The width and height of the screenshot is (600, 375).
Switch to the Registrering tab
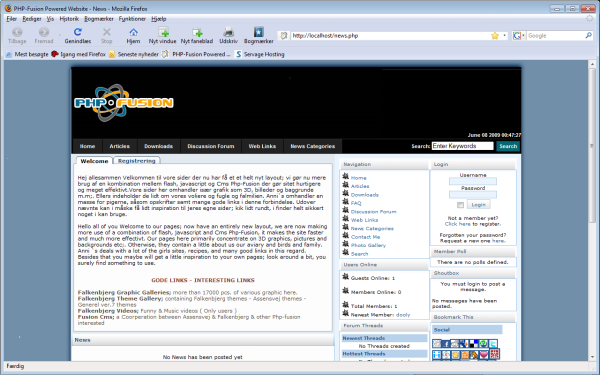tap(137, 161)
